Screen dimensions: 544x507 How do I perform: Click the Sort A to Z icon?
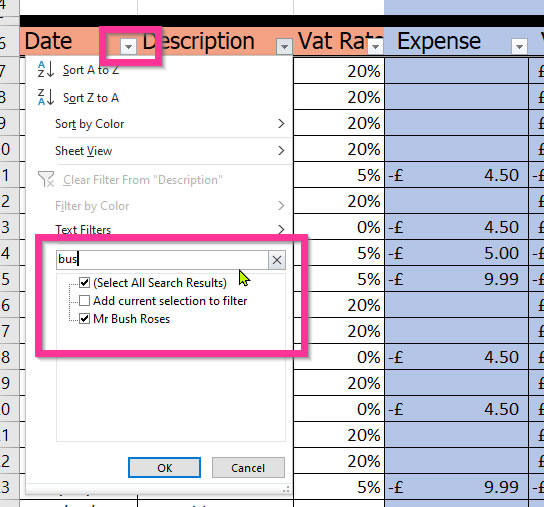[x=46, y=69]
